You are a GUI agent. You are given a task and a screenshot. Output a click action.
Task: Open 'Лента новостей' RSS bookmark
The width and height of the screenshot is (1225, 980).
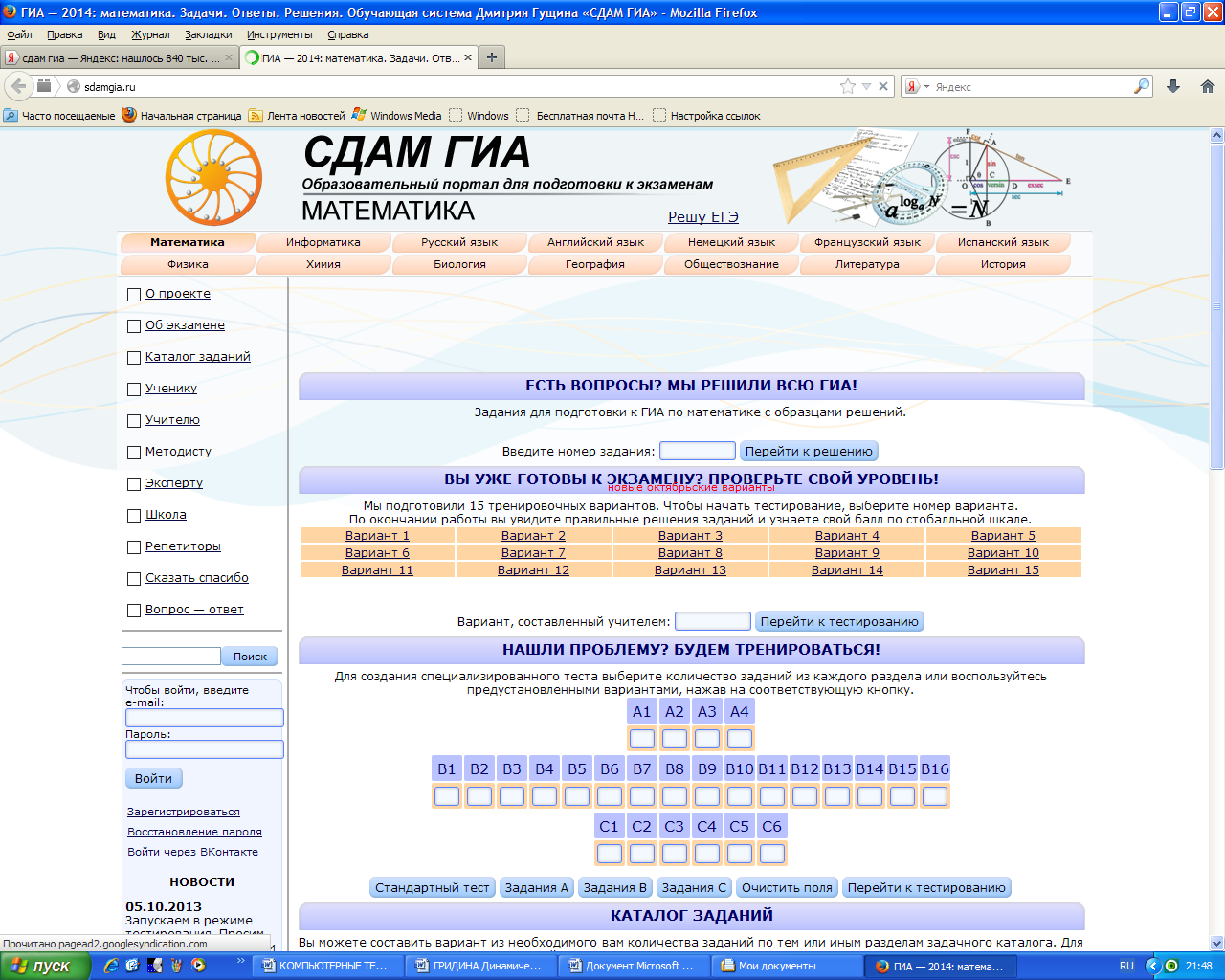click(297, 116)
